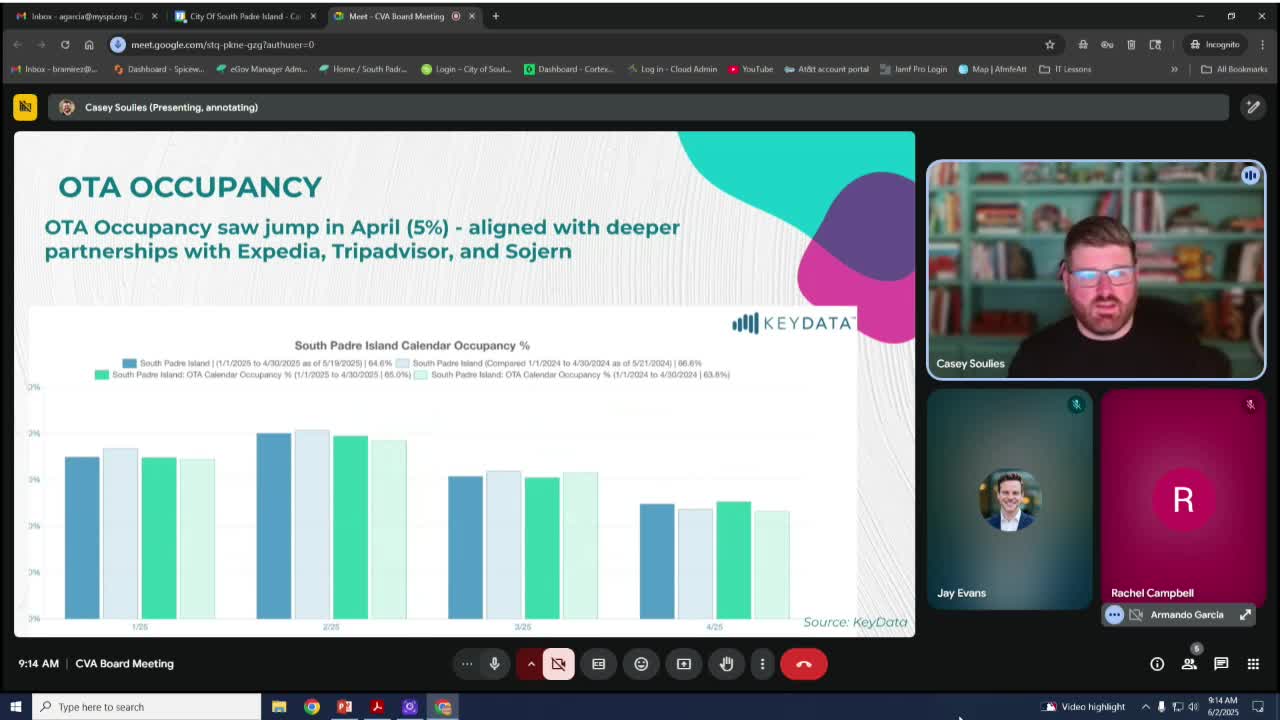Image resolution: width=1280 pixels, height=720 pixels.
Task: Open Log in - Cloud Admin bookmark
Action: (x=672, y=69)
